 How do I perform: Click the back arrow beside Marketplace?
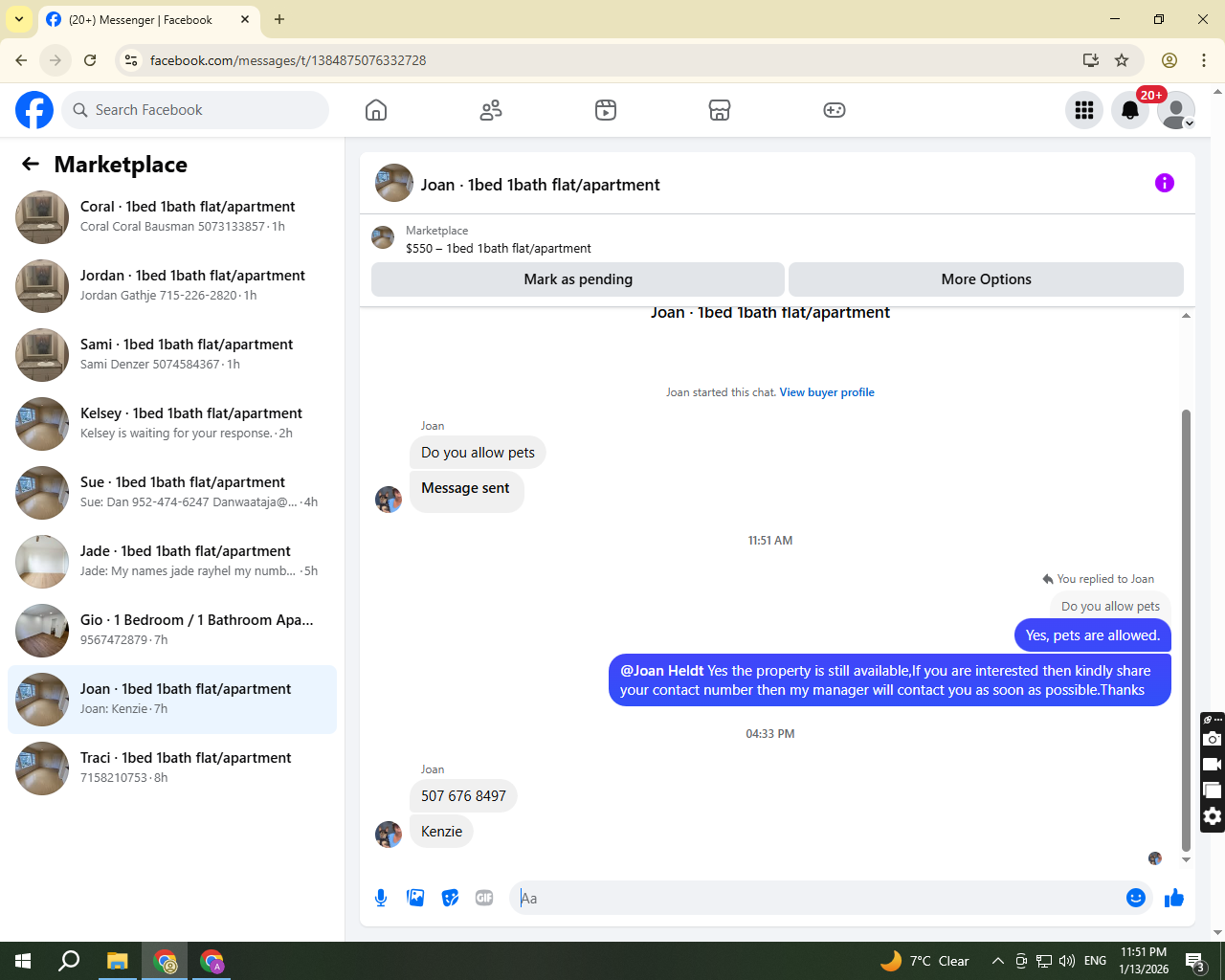[31, 164]
